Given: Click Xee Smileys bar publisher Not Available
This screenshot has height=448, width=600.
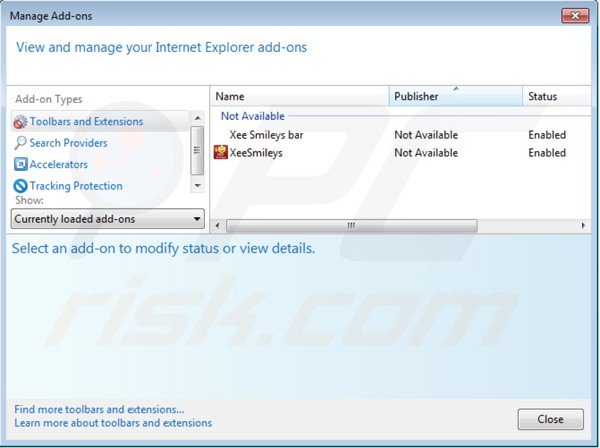Looking at the screenshot, I should 426,135.
